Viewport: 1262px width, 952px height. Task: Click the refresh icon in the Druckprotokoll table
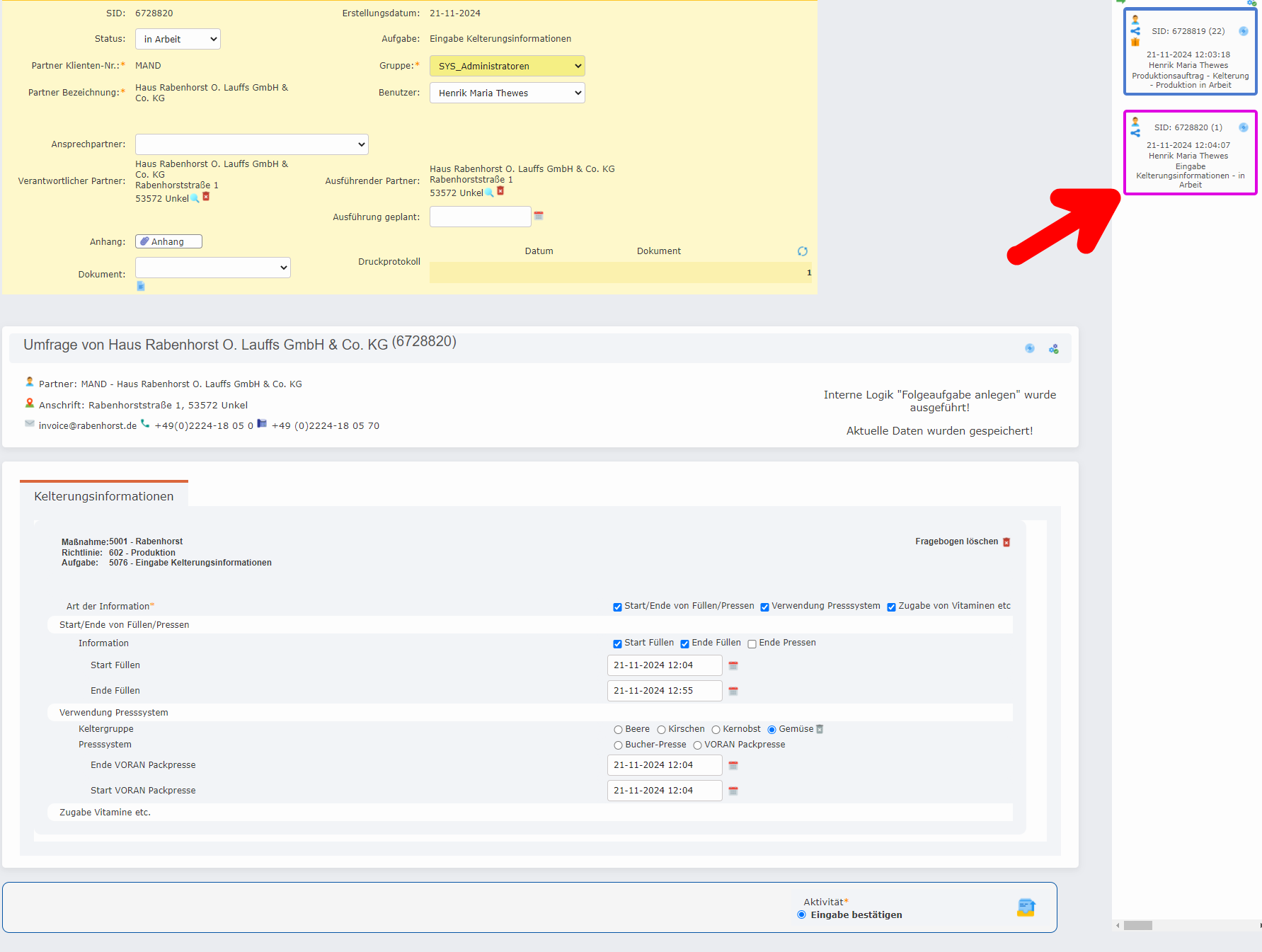803,251
